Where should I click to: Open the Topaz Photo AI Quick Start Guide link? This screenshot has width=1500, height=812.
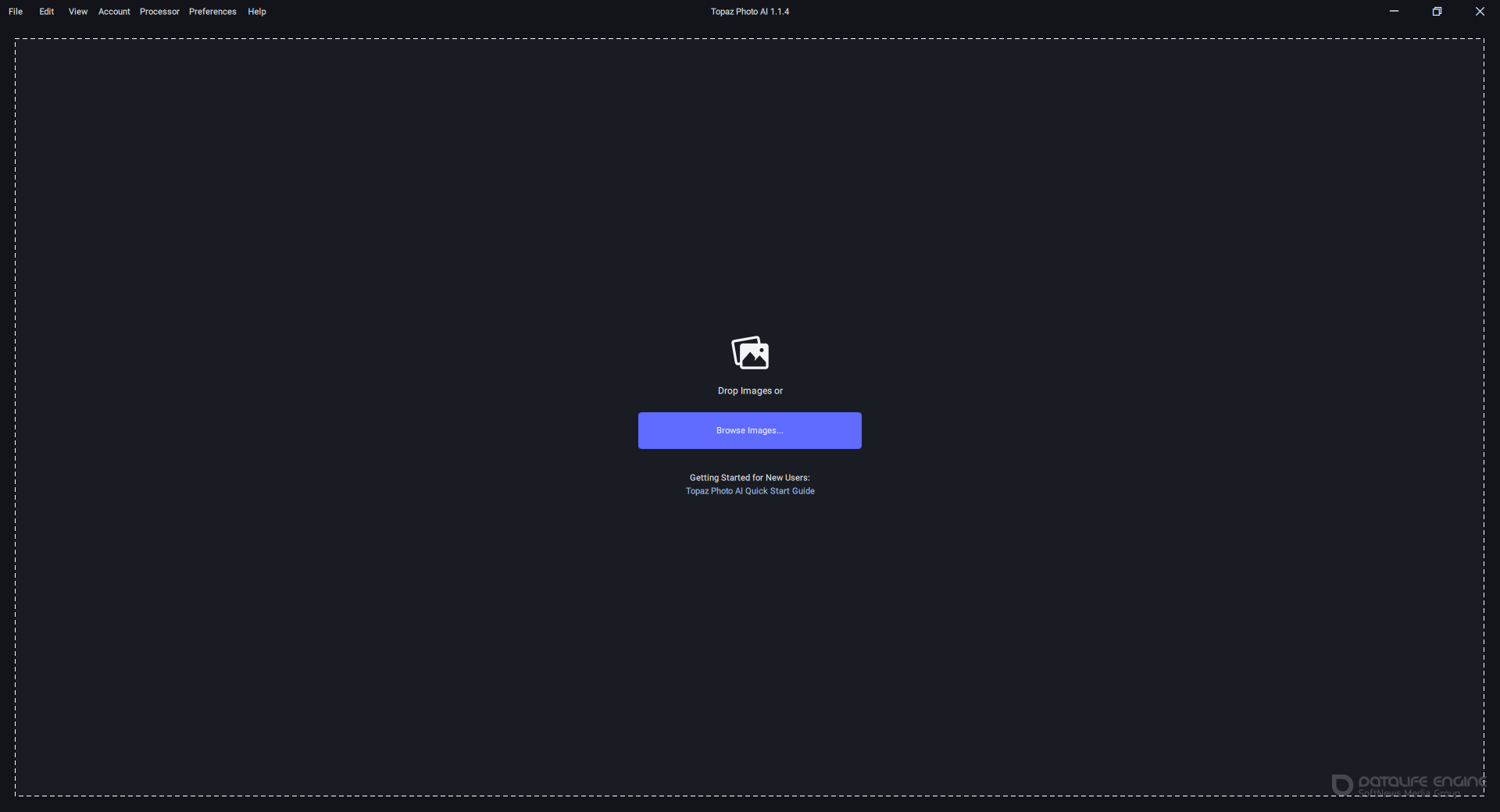pos(750,491)
